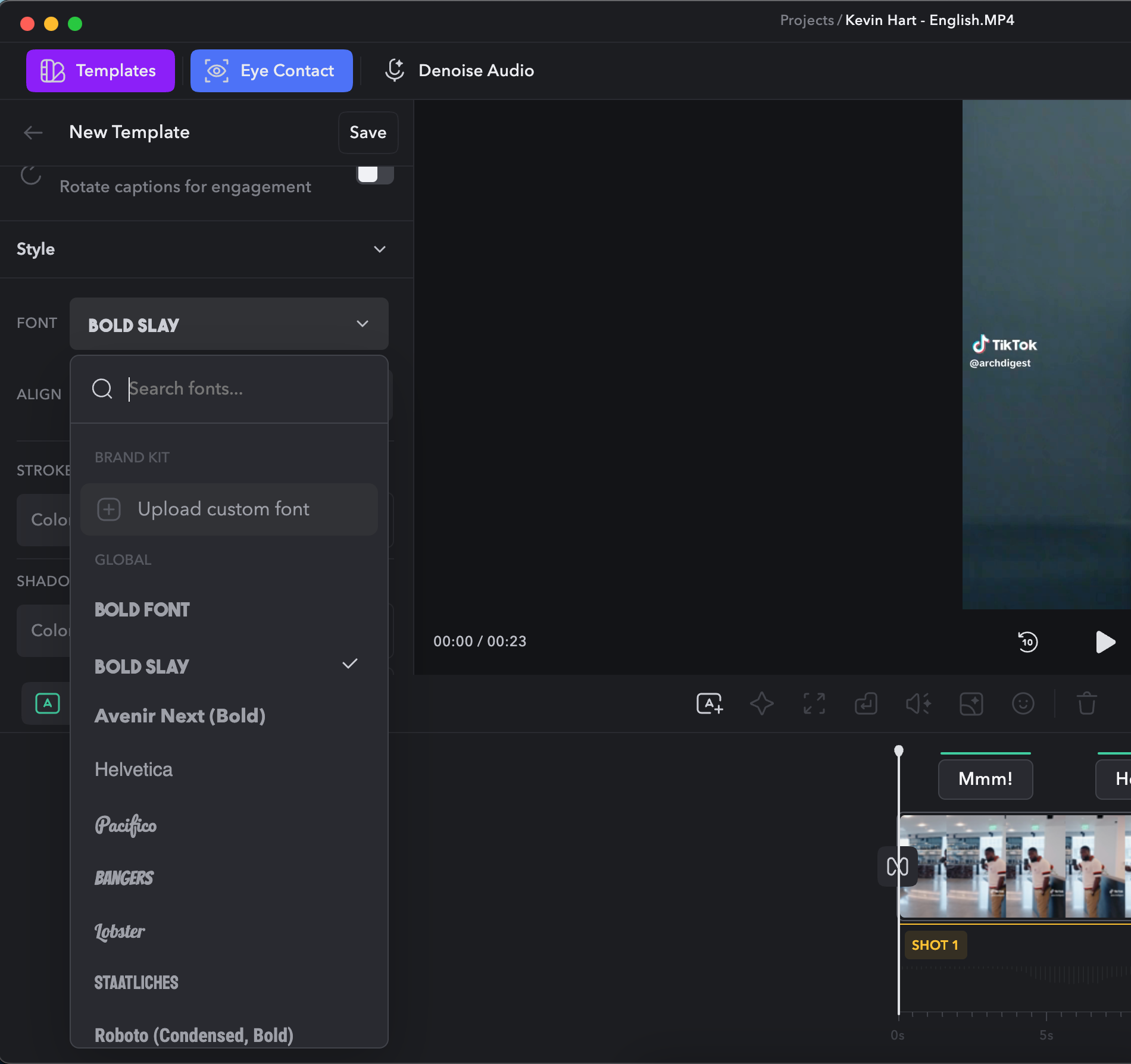Image resolution: width=1131 pixels, height=1064 pixels.
Task: Click the TikTok watermark video preview
Action: coord(1046,355)
